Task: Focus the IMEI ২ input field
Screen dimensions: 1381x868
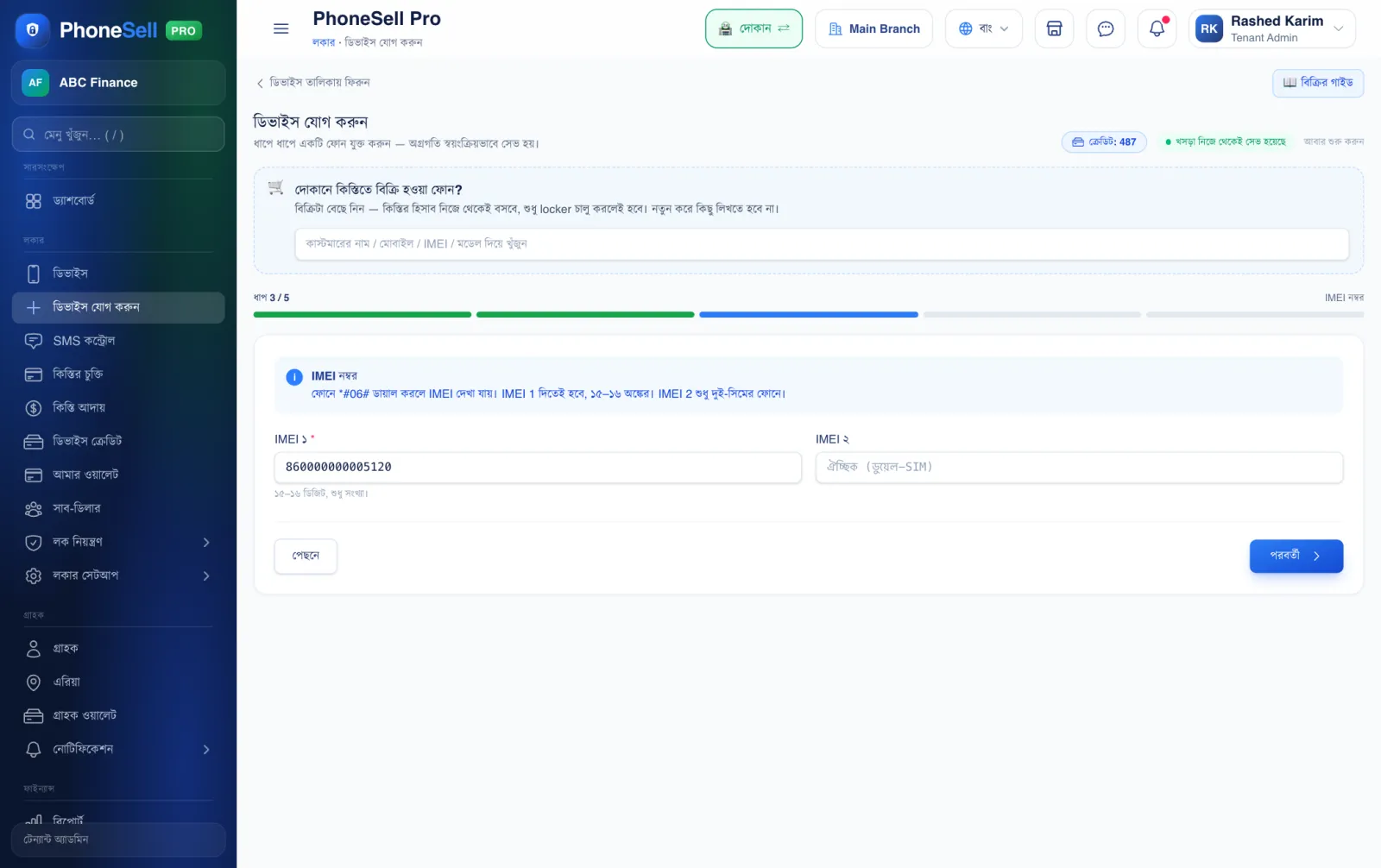Action: pos(1079,467)
